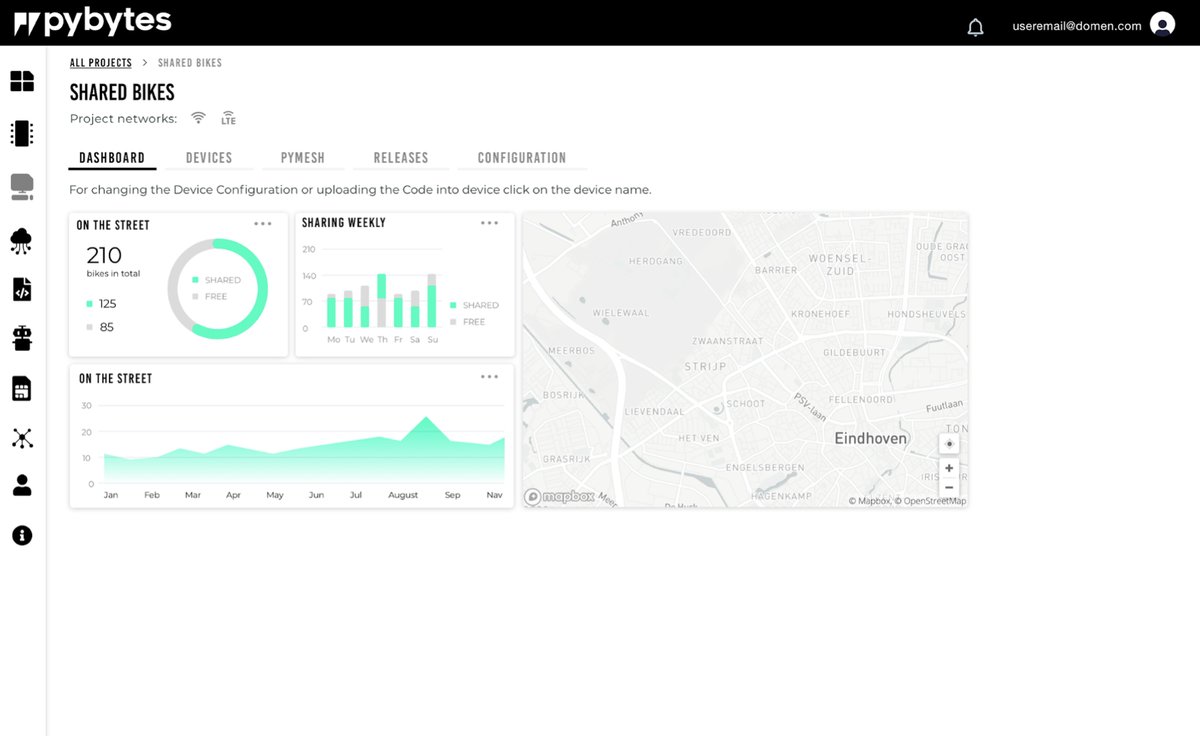Select the SIM cards sidebar icon
1200x736 pixels.
[21, 388]
